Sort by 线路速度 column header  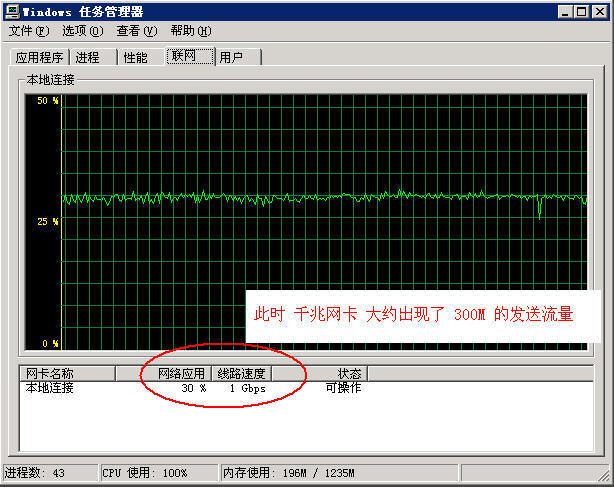pos(242,373)
